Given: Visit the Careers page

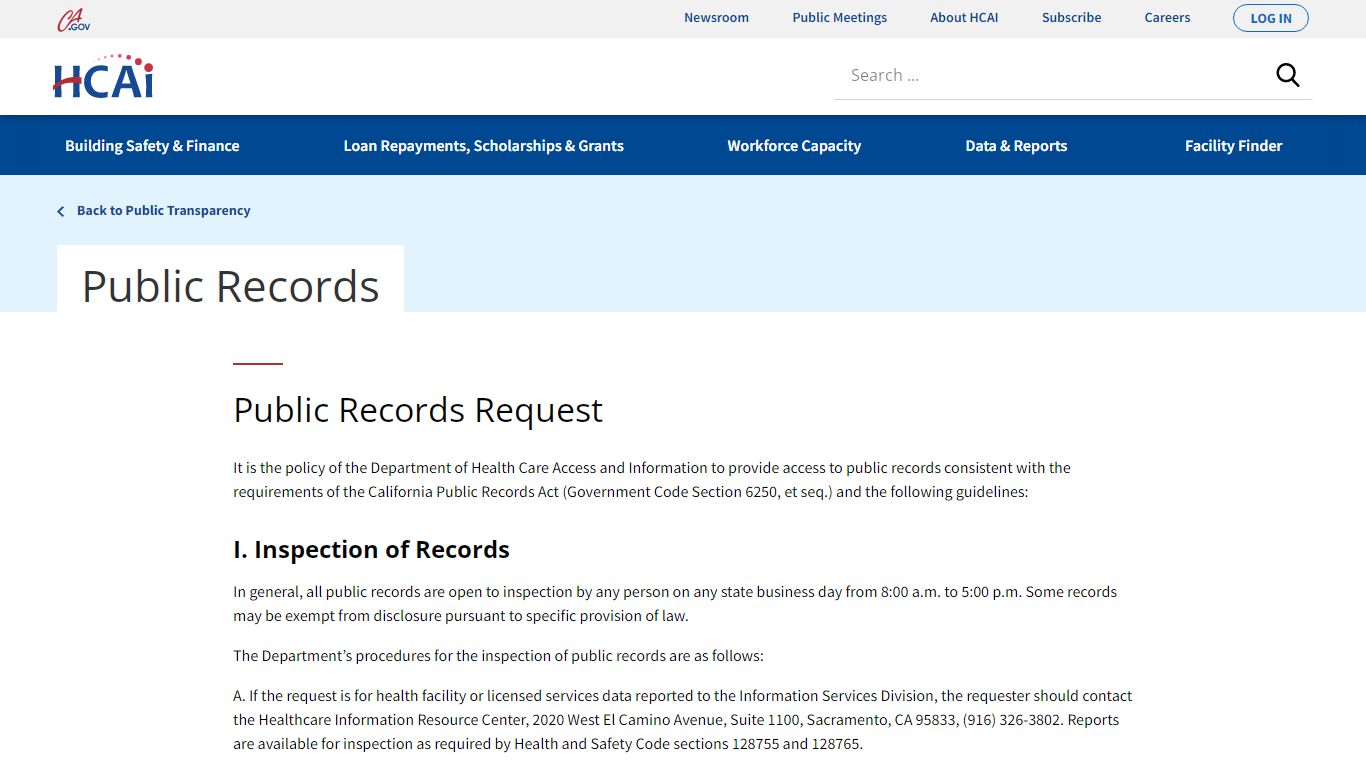Looking at the screenshot, I should pyautogui.click(x=1167, y=18).
